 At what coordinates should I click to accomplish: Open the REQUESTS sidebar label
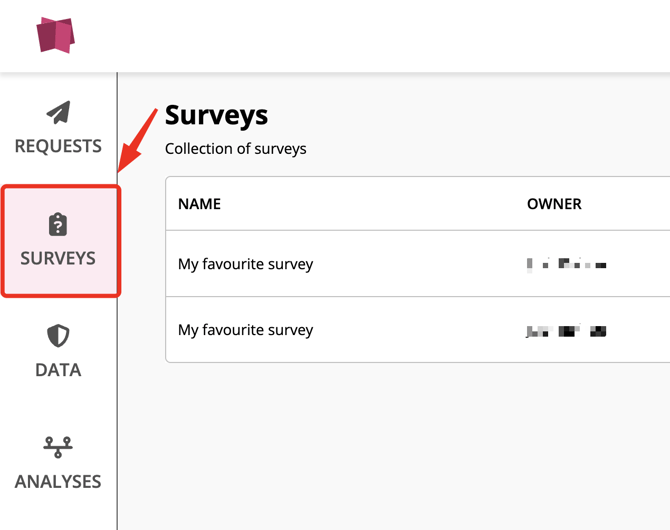[58, 146]
